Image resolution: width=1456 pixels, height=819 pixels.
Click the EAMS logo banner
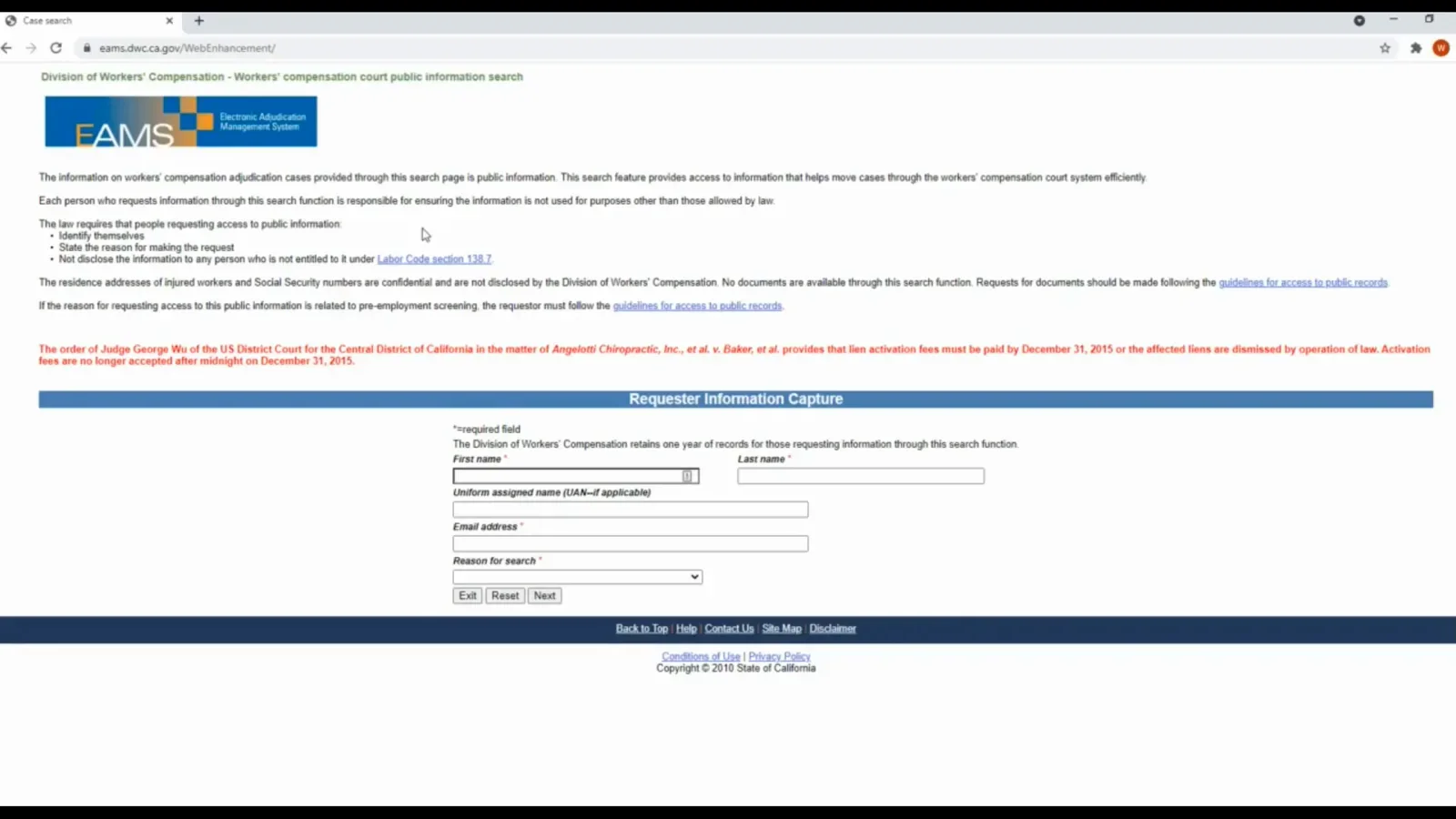click(181, 122)
